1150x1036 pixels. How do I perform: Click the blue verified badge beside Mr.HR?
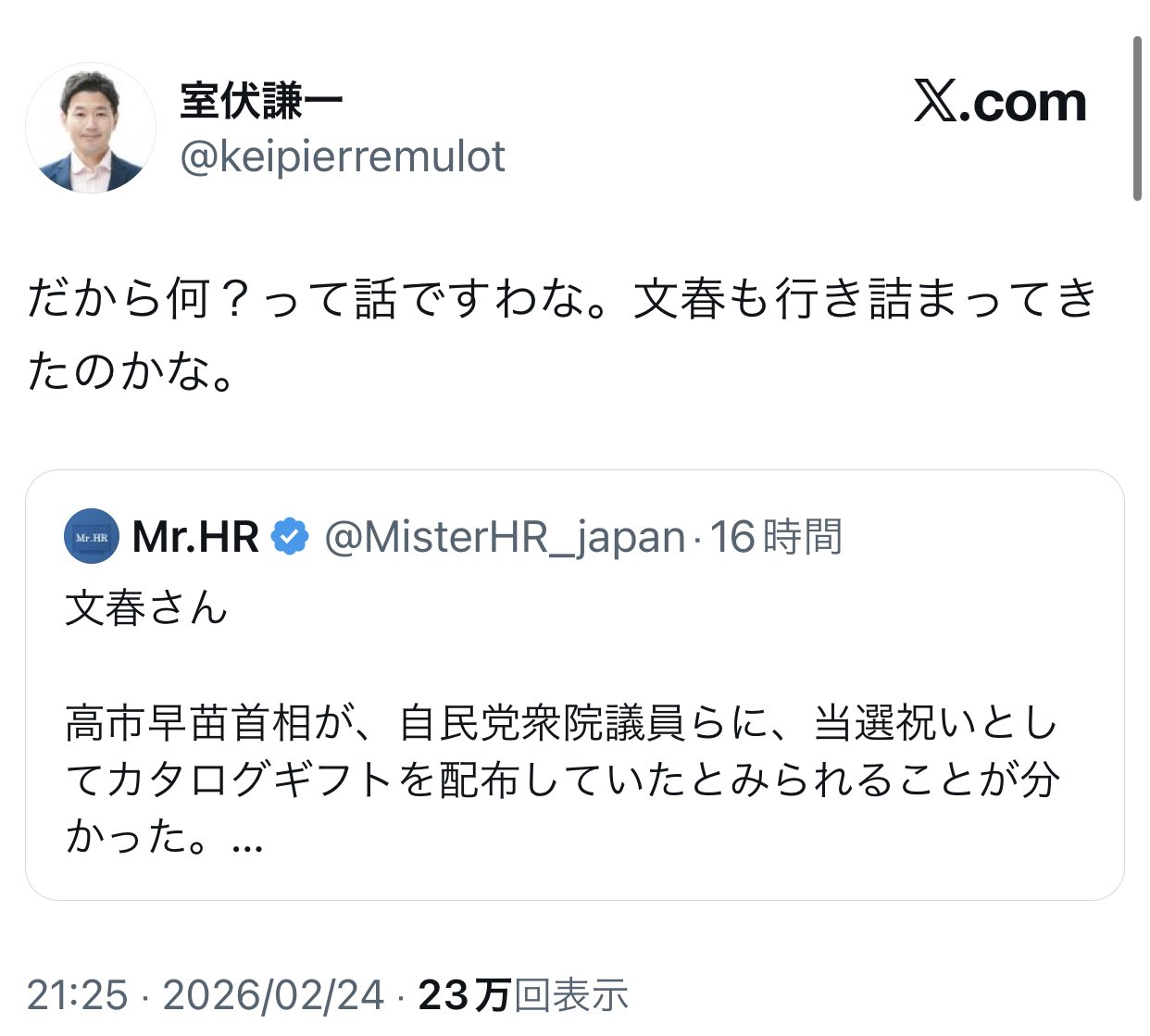coord(290,537)
